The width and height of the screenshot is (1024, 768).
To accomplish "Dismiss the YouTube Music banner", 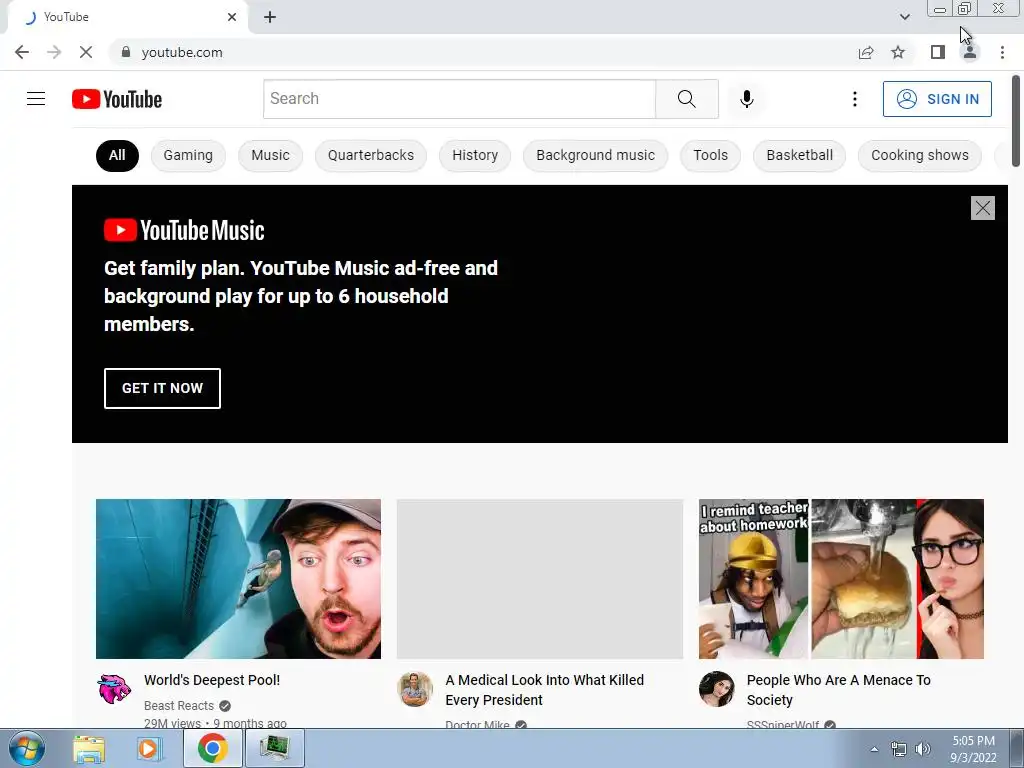I will pos(982,208).
